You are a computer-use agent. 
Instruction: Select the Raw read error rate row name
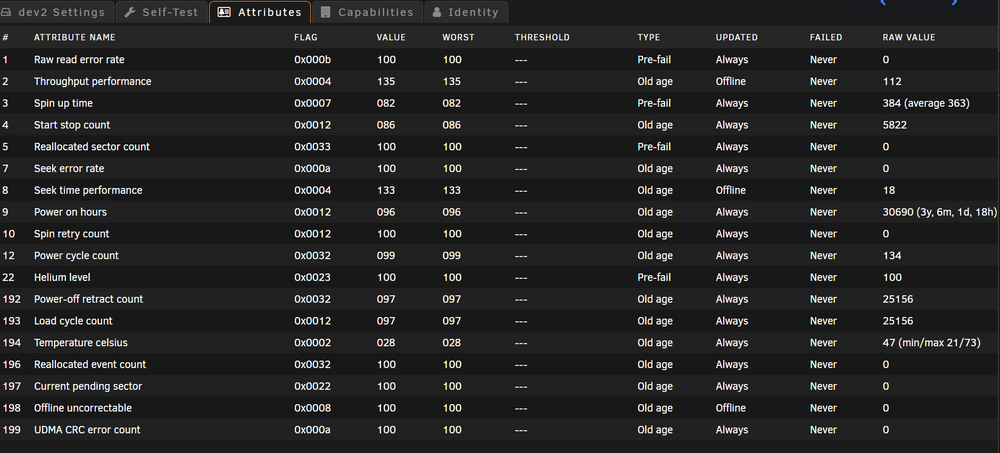79,60
